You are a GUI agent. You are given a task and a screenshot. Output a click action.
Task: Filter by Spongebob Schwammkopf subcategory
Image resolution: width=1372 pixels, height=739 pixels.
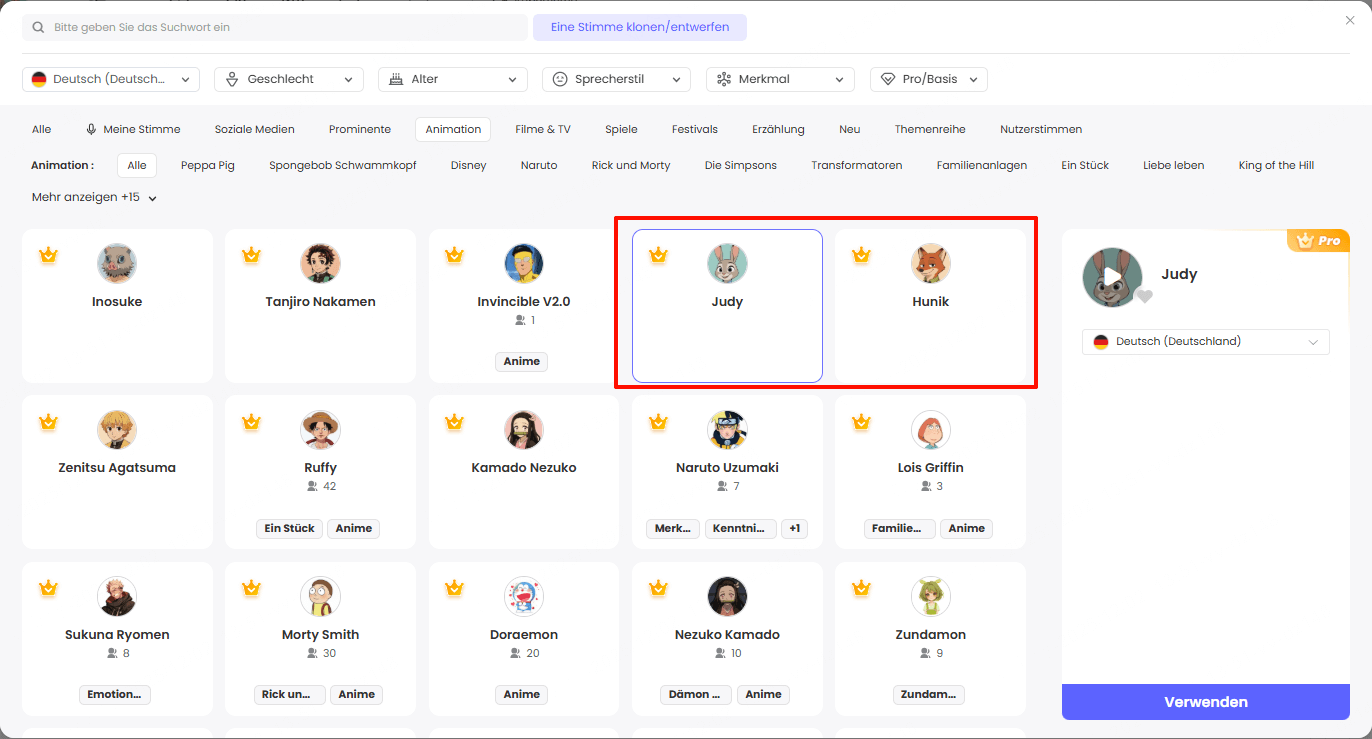coord(342,165)
